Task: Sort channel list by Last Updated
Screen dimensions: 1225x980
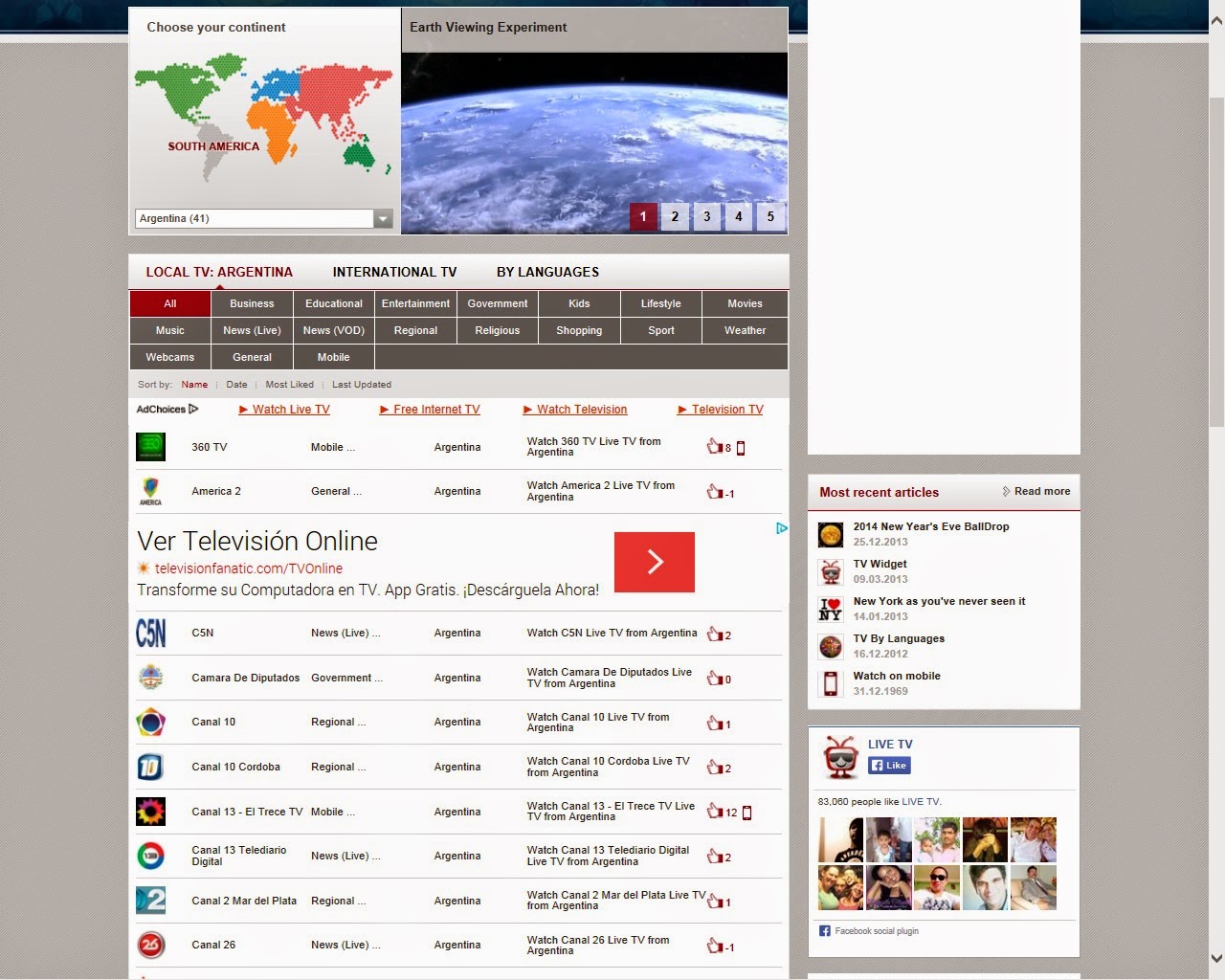Action: point(362,385)
